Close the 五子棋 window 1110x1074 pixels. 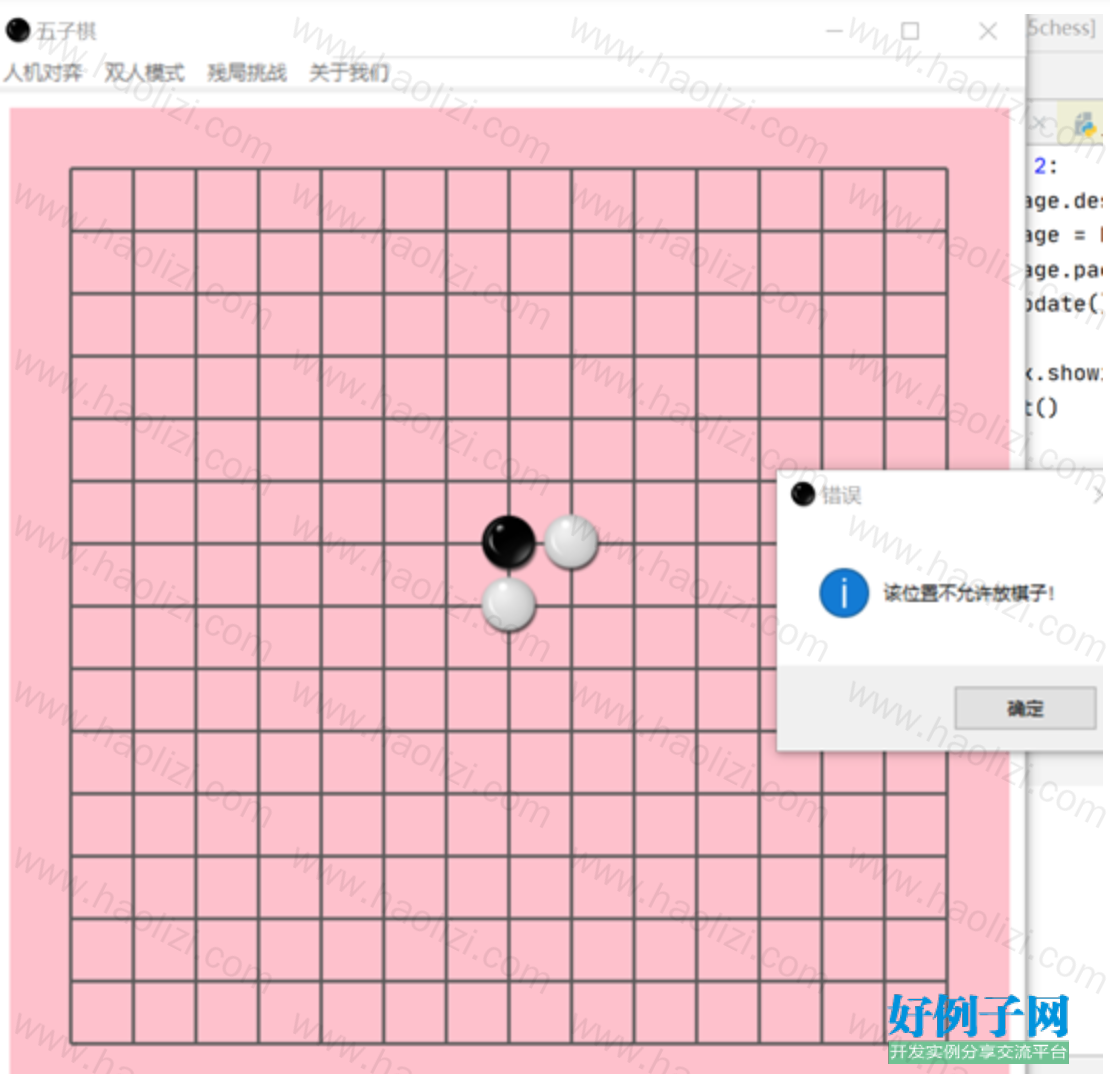pyautogui.click(x=988, y=30)
